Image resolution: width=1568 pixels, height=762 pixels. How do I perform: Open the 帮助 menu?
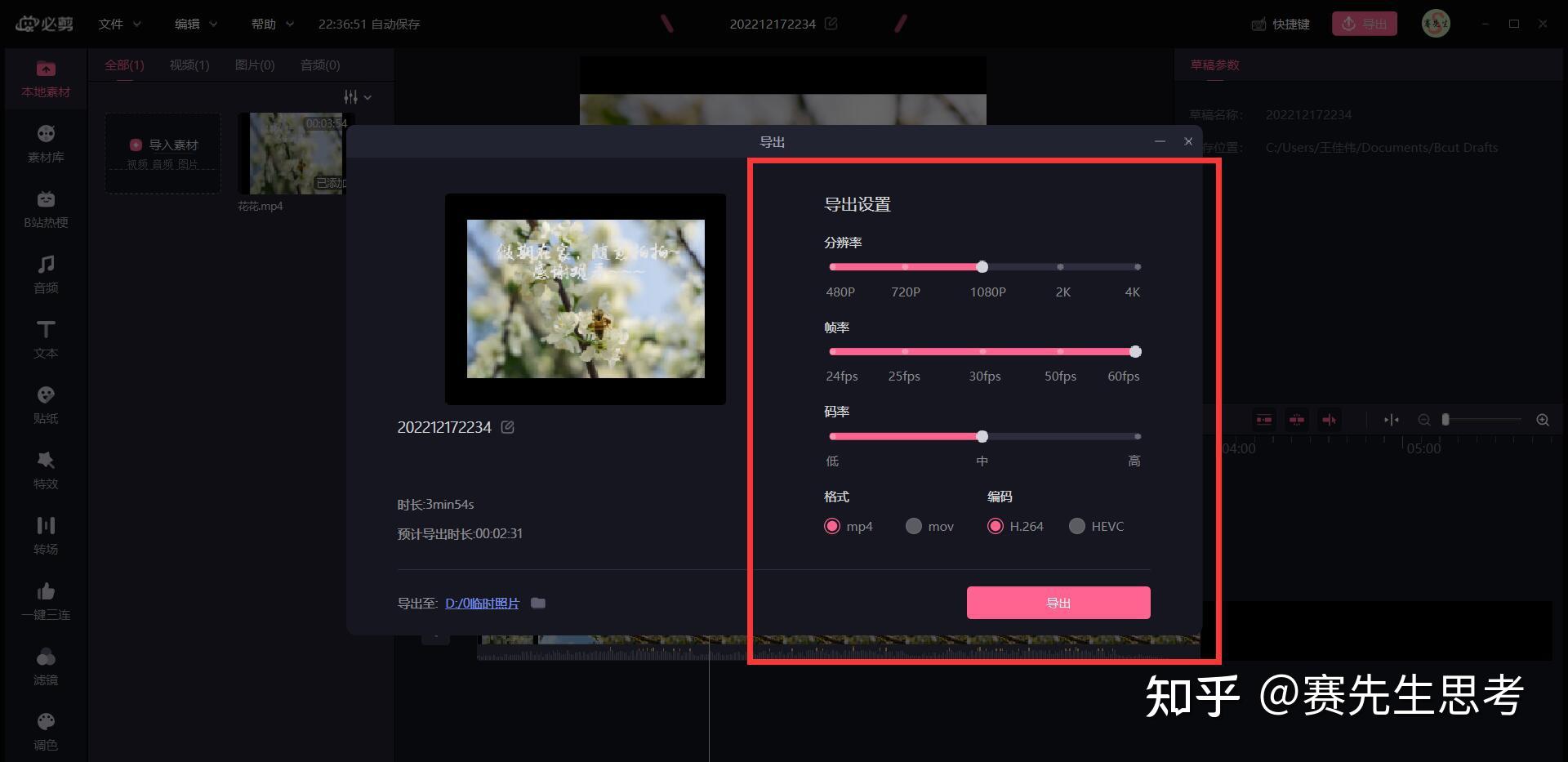(272, 24)
